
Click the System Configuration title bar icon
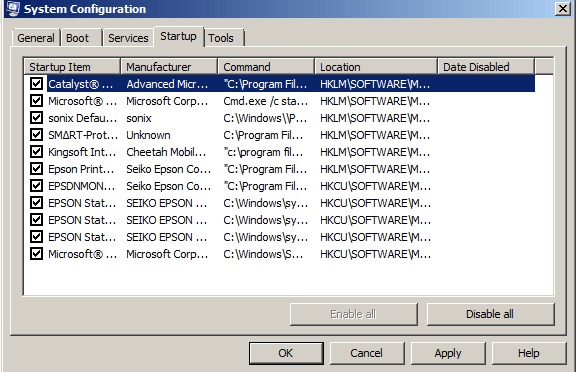tap(12, 9)
